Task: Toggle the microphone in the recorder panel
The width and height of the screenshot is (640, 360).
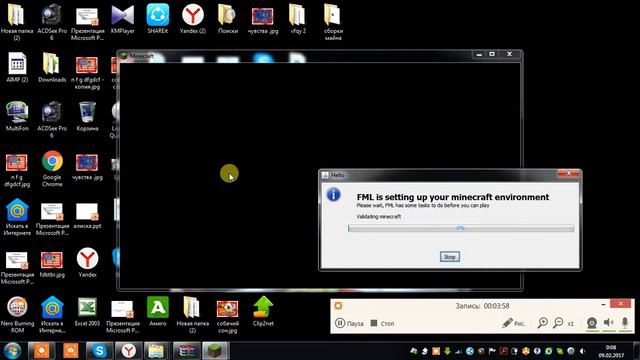Action: coord(625,323)
